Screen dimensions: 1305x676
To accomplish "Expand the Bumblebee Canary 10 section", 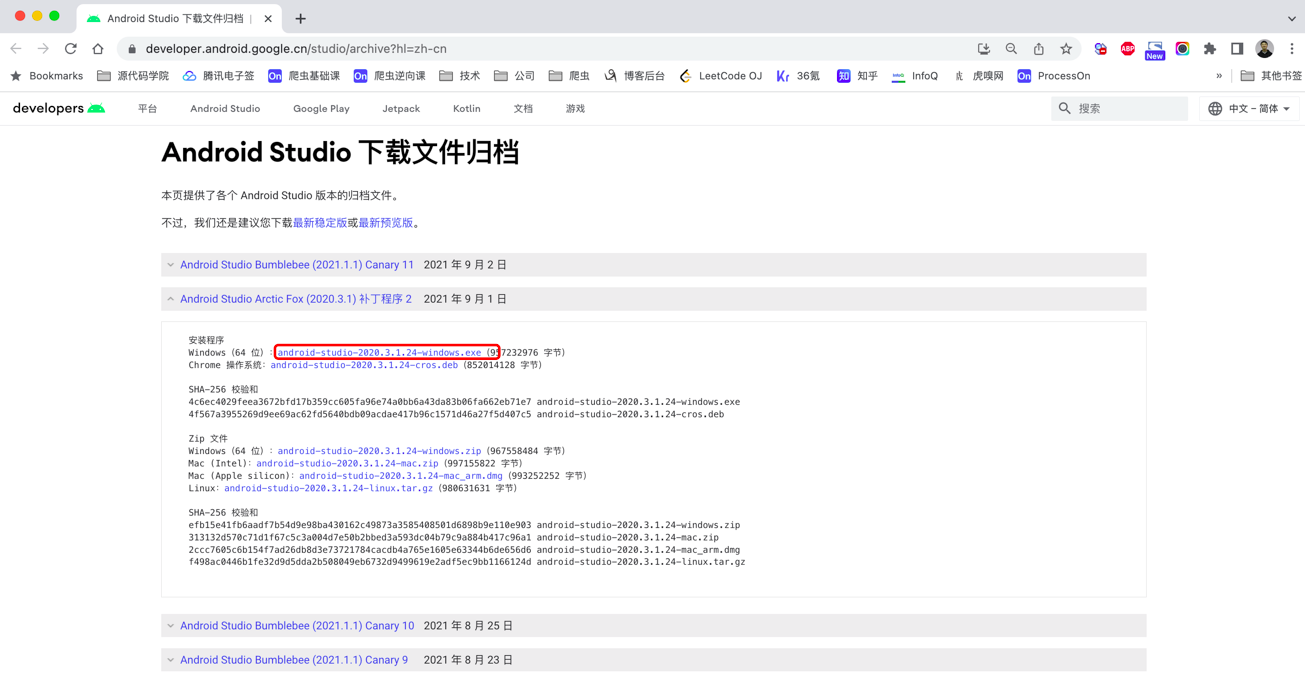I will [653, 626].
